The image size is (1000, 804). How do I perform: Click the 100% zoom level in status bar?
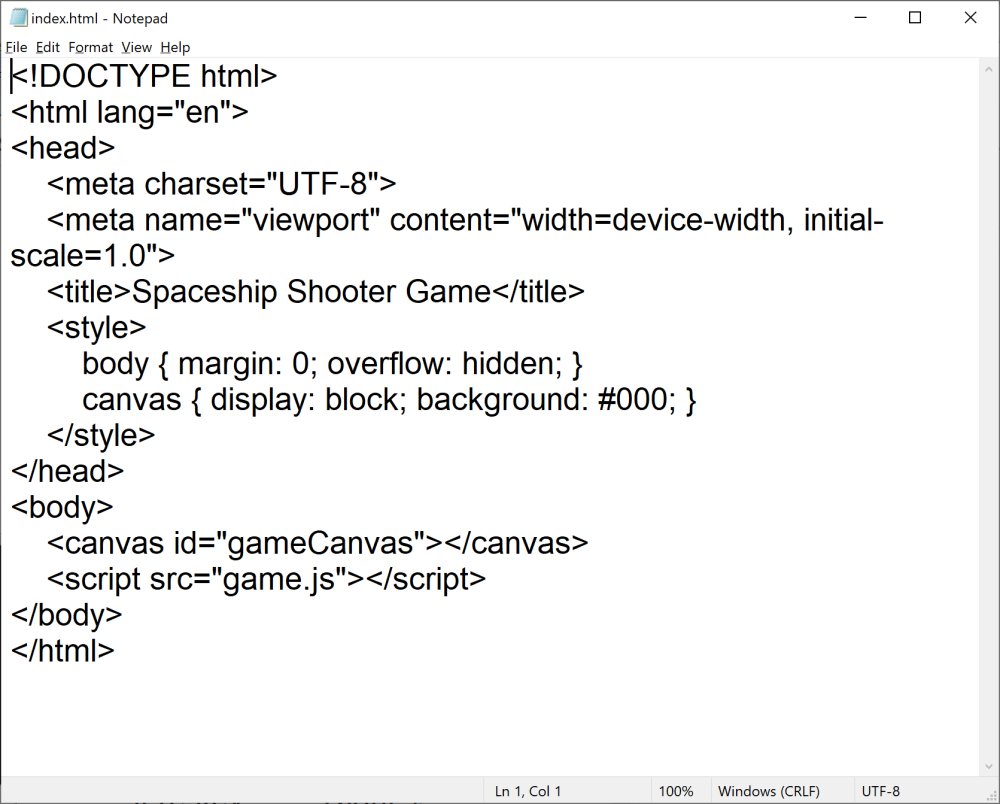coord(676,791)
